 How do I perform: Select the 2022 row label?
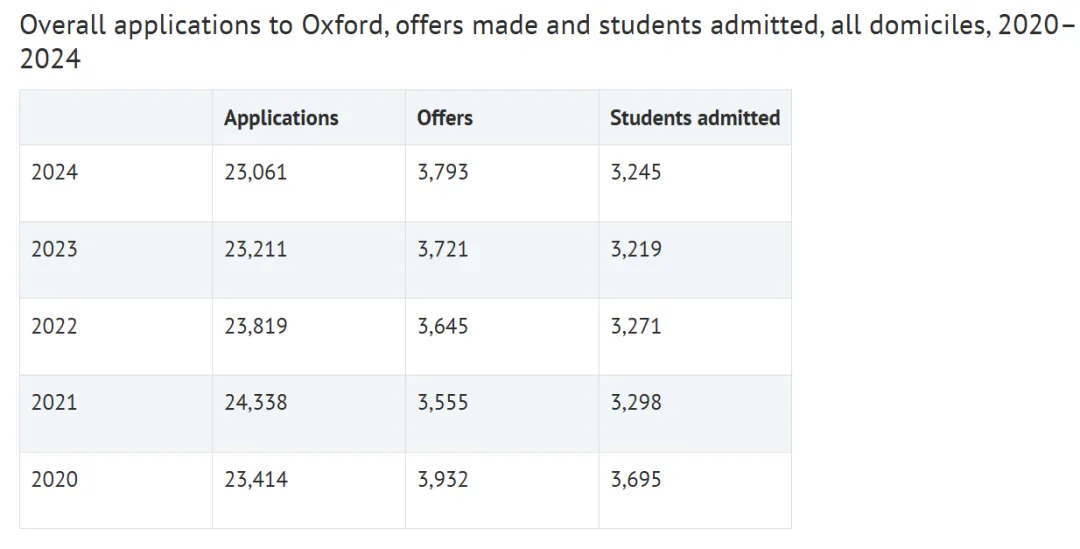54,326
